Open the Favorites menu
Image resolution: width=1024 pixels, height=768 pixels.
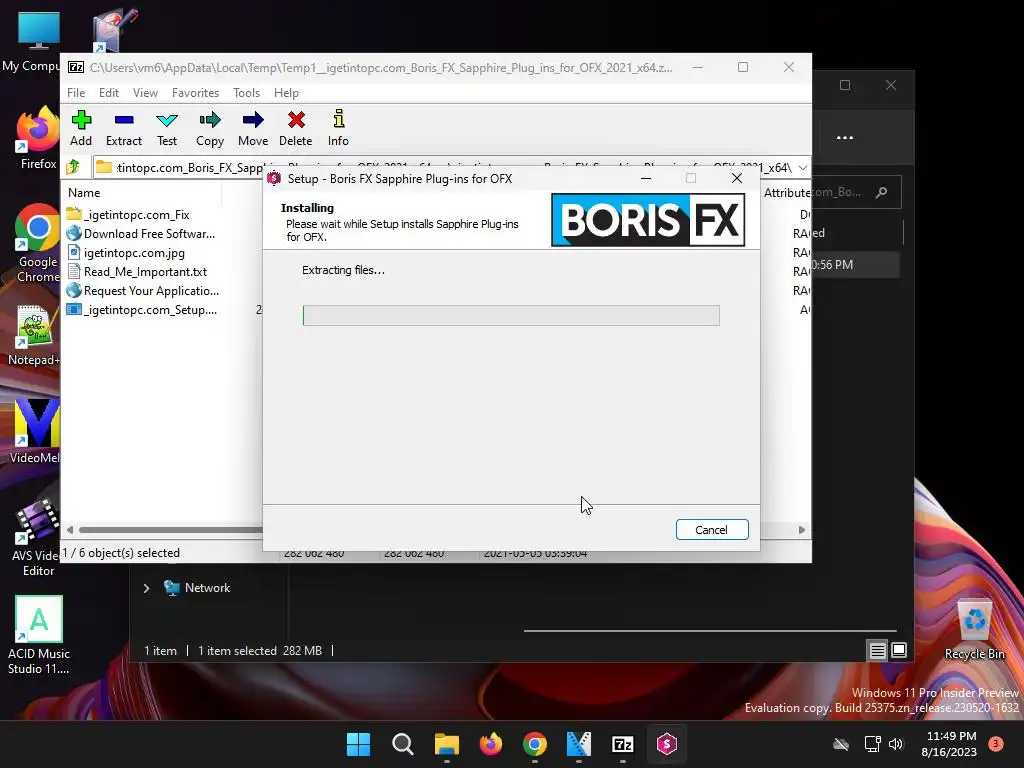pos(195,93)
